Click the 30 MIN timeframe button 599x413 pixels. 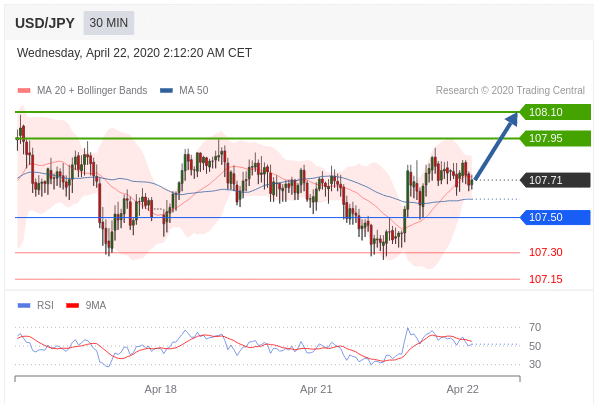[108, 23]
